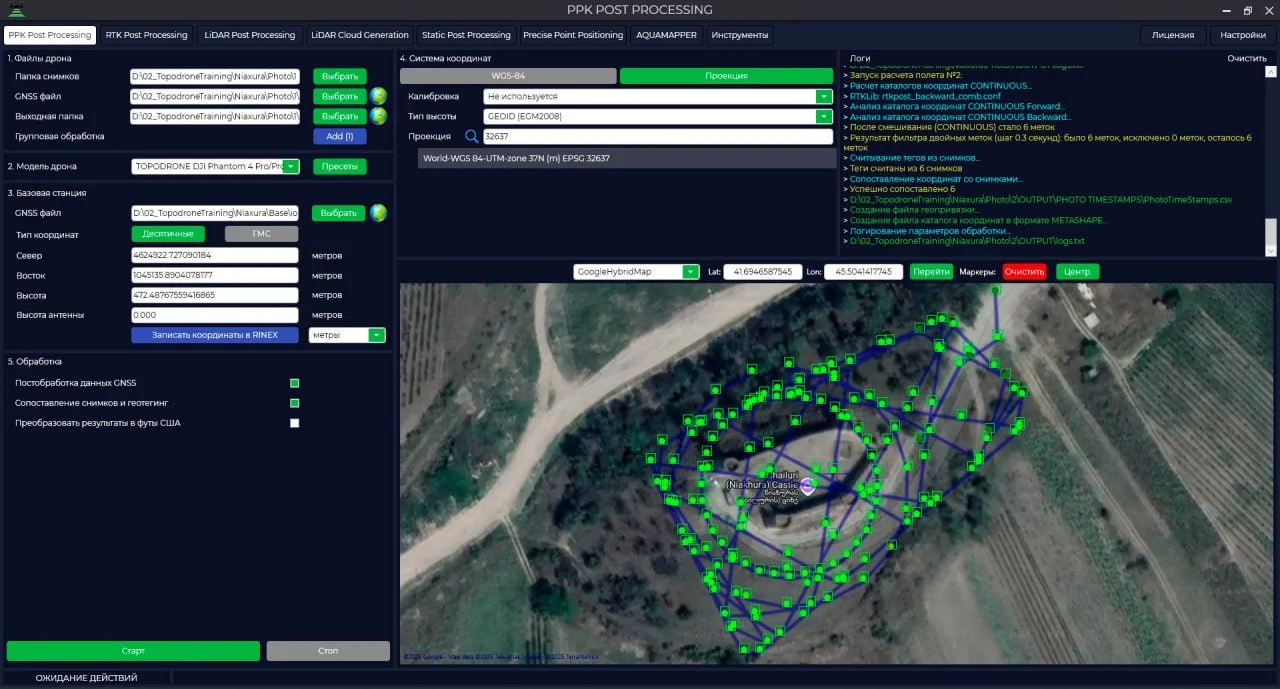Click the Перейти button above the map
The image size is (1280, 689).
click(931, 271)
